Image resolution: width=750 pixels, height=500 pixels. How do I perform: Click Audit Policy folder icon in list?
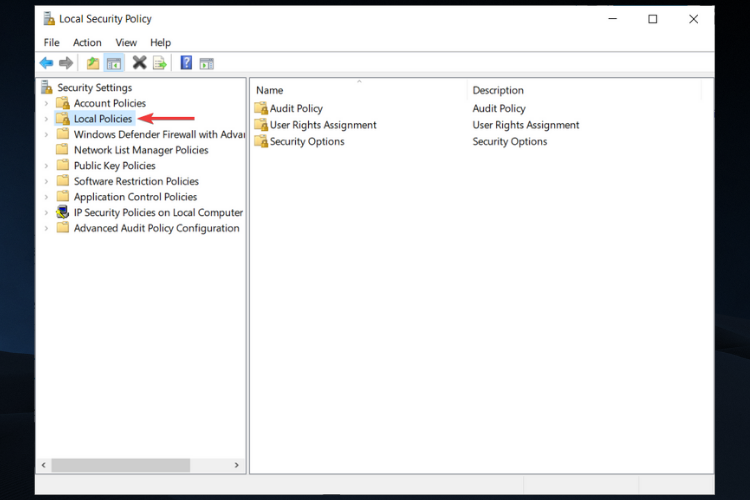[x=261, y=108]
